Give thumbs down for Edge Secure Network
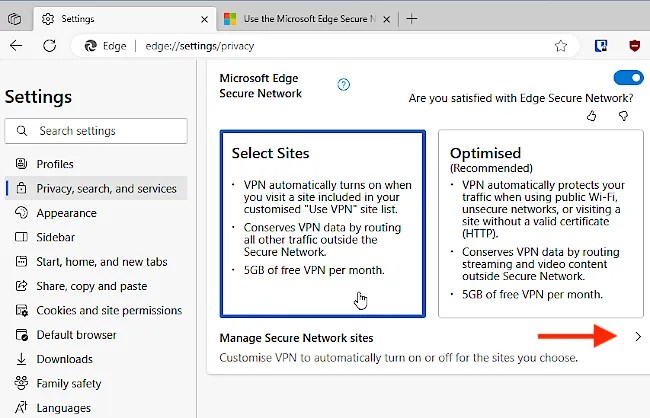Screen dimensions: 650x418 623,116
